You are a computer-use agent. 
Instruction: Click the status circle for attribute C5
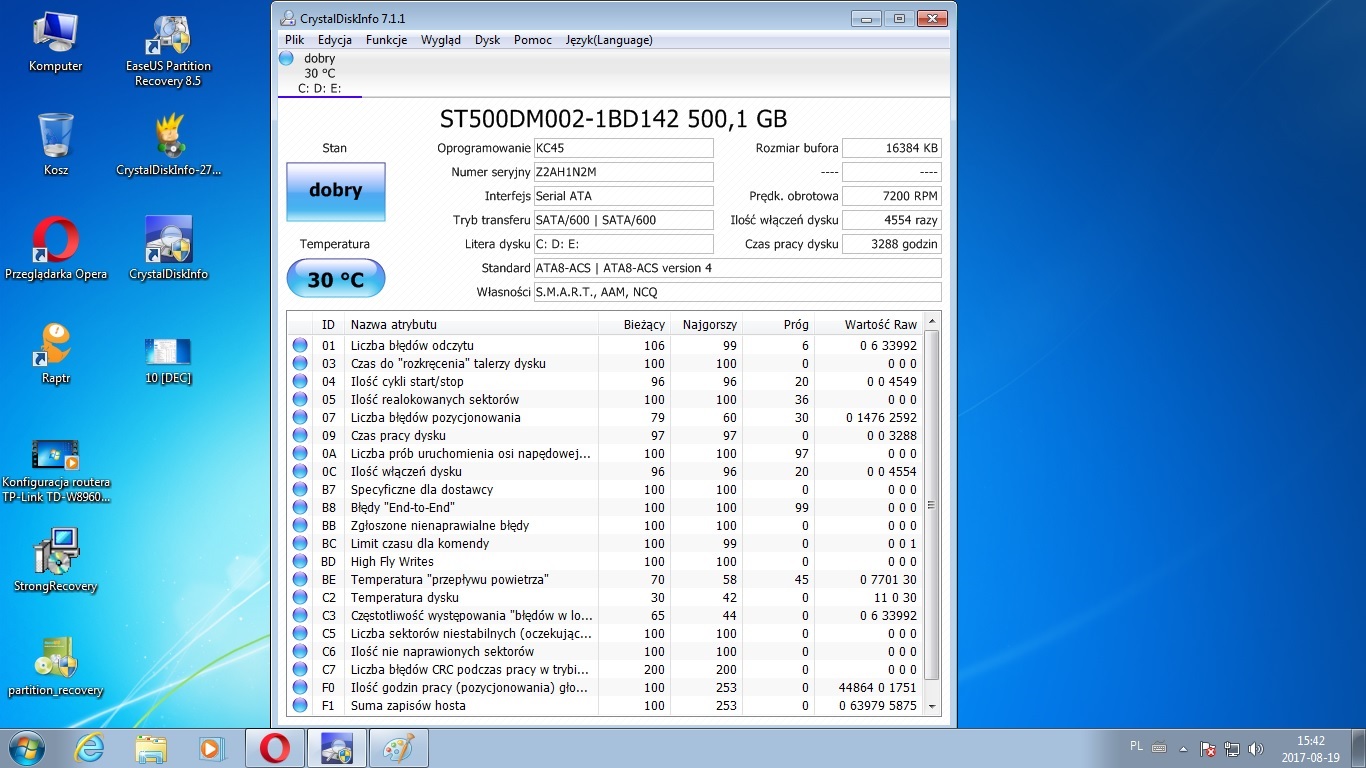point(300,633)
